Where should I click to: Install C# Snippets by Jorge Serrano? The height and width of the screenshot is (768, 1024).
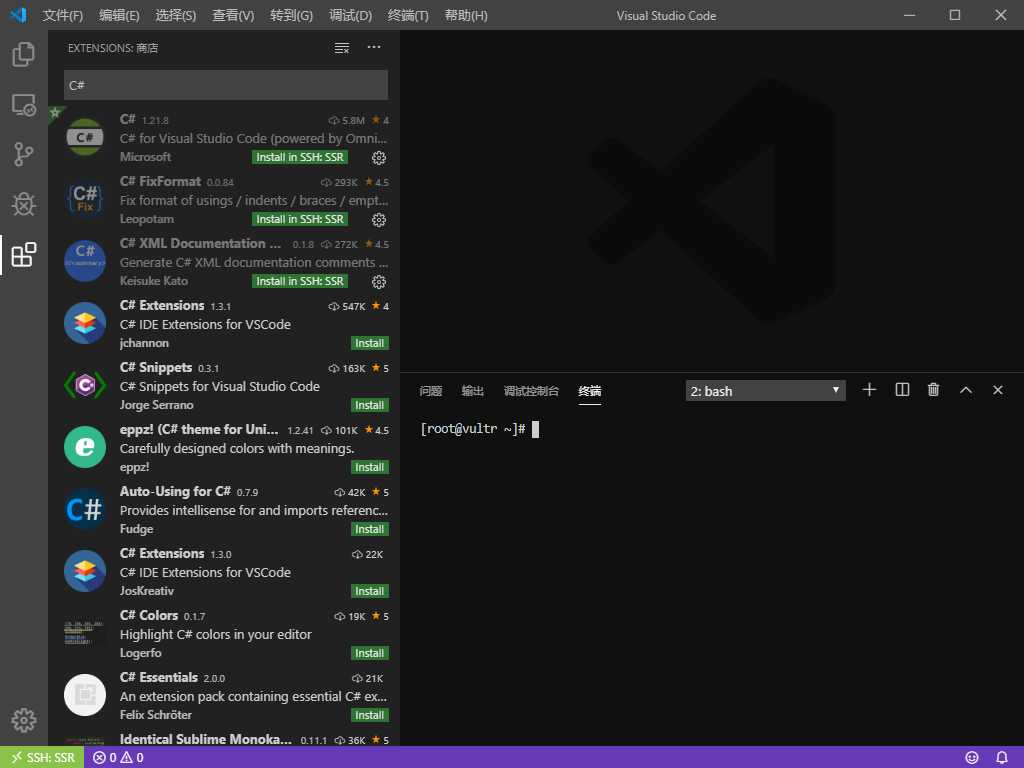tap(370, 406)
